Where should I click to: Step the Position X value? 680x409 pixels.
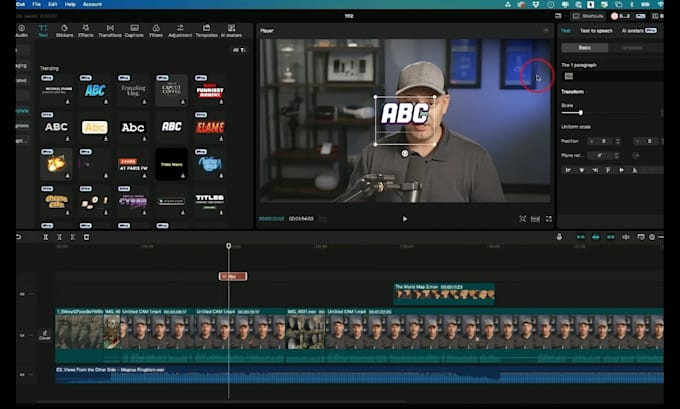pos(618,141)
